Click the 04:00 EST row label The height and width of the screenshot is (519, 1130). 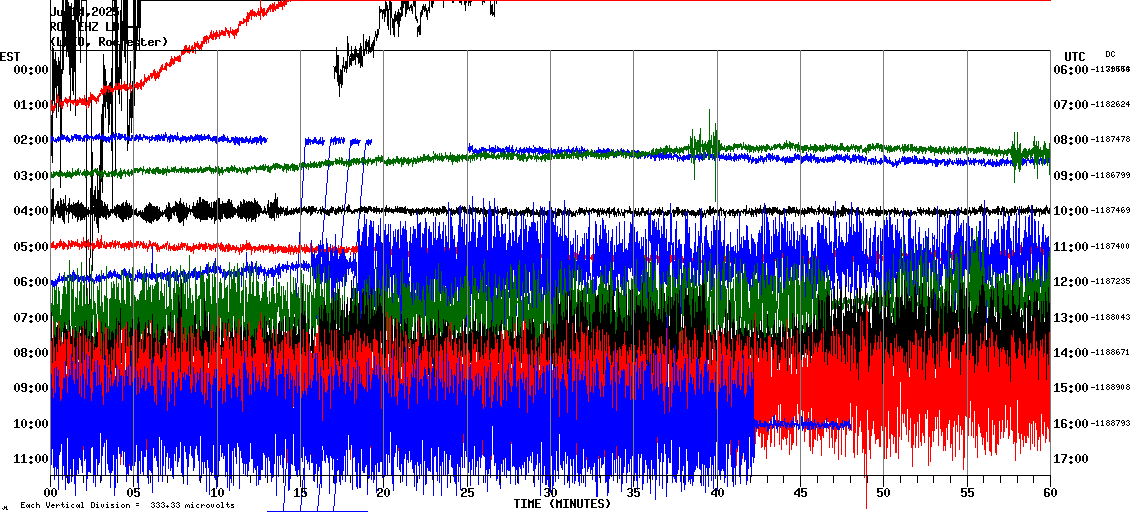click(30, 211)
